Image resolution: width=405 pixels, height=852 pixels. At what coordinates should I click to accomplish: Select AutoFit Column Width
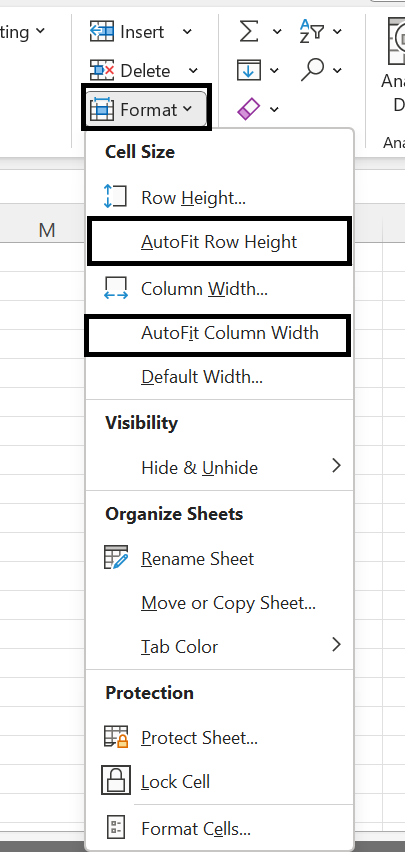click(218, 333)
